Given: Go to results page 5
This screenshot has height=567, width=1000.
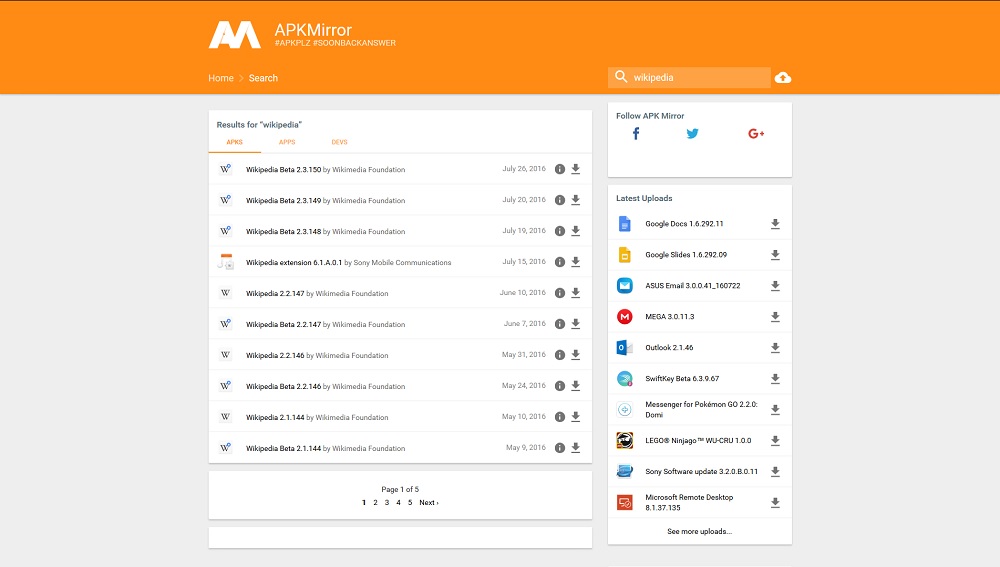Looking at the screenshot, I should [409, 503].
